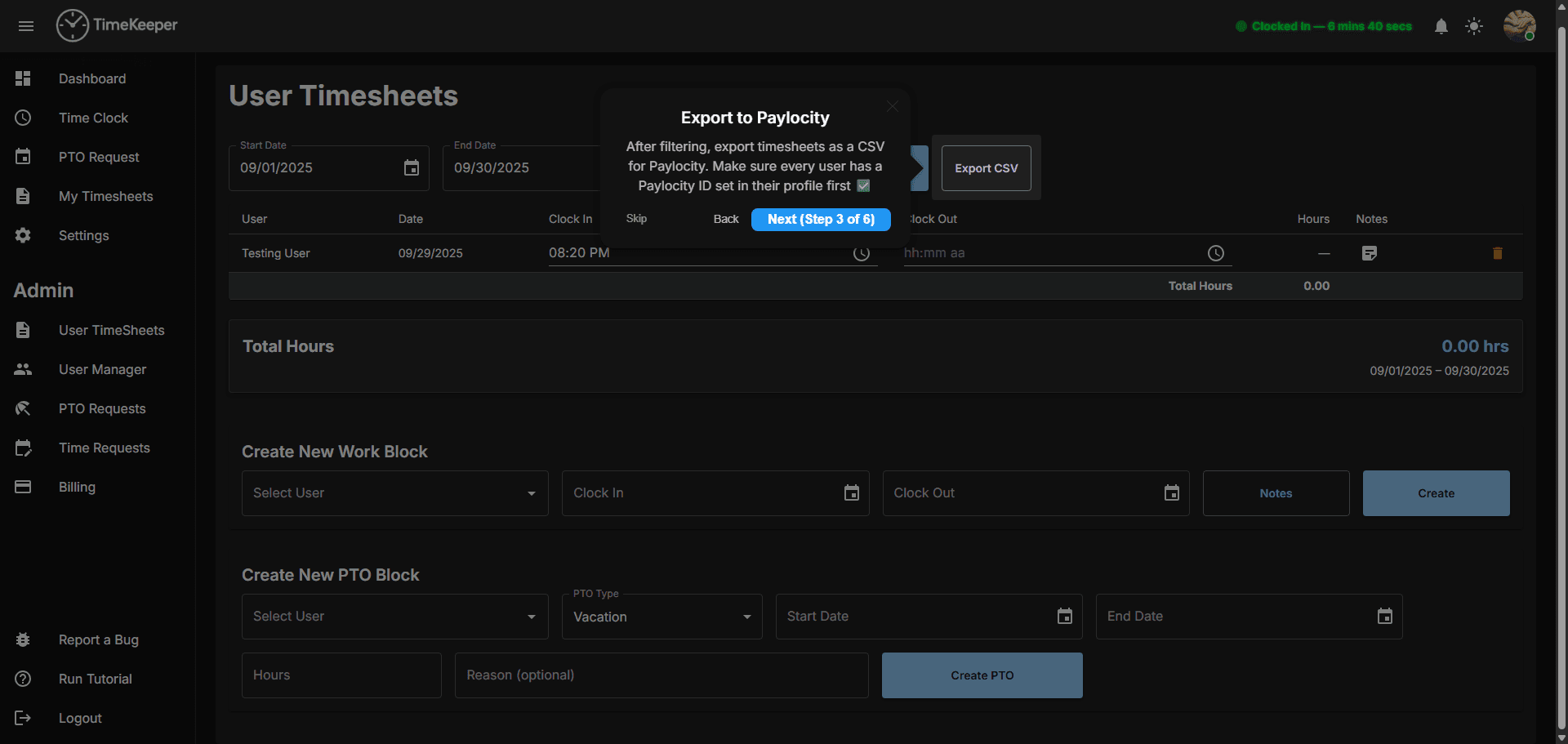Open the user avatar profile menu

coord(1519,25)
